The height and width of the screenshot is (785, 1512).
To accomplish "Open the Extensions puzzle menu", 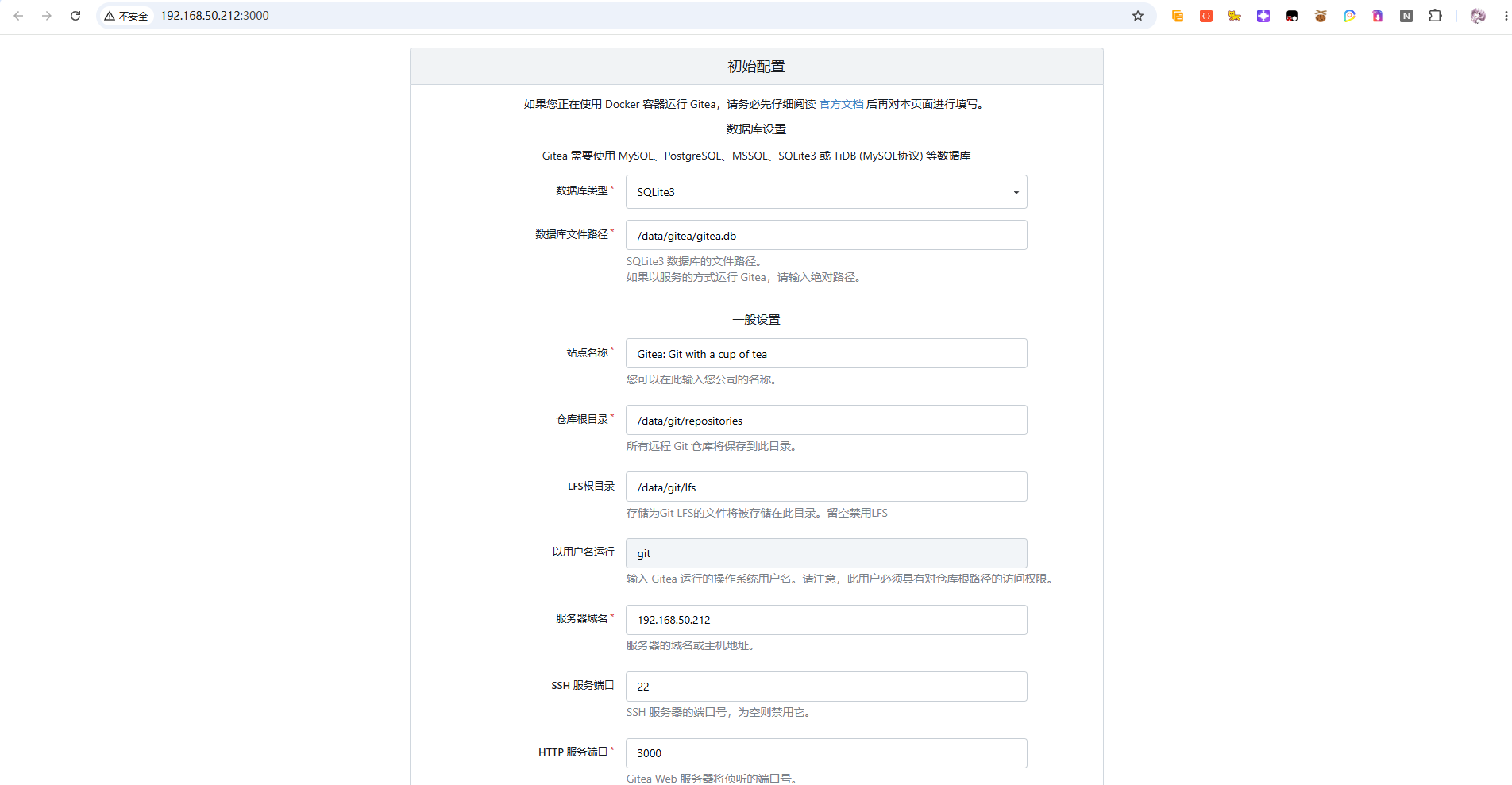I will pyautogui.click(x=1435, y=16).
